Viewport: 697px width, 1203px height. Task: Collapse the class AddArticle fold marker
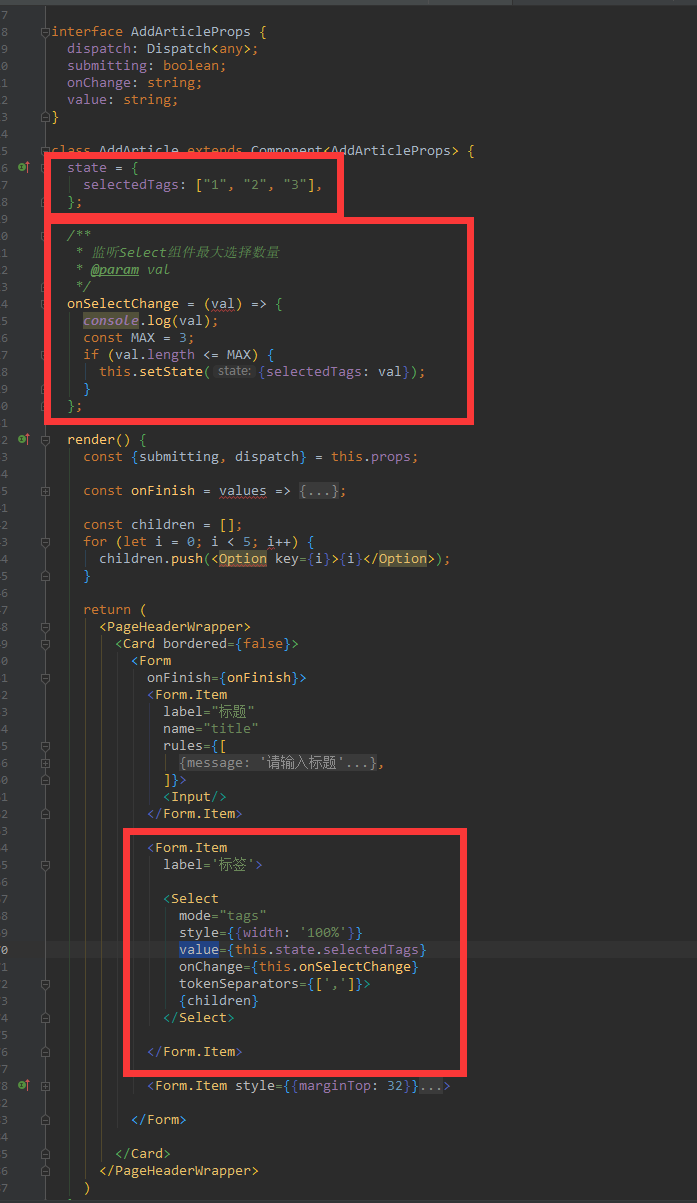pos(46,150)
